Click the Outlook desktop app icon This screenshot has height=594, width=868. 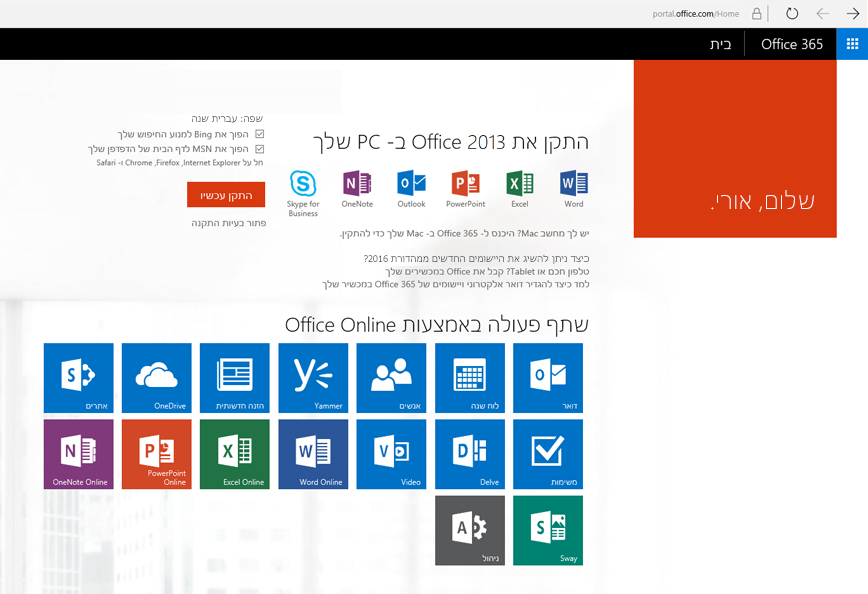(x=411, y=184)
